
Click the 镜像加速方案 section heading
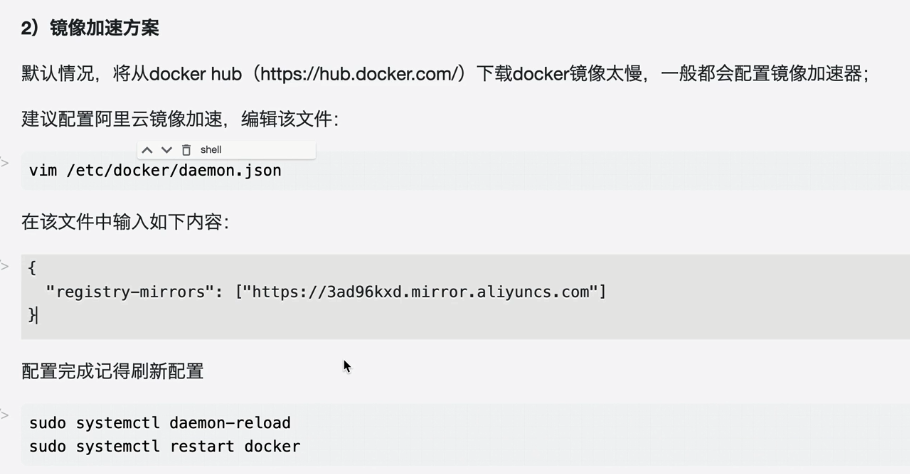tap(90, 28)
